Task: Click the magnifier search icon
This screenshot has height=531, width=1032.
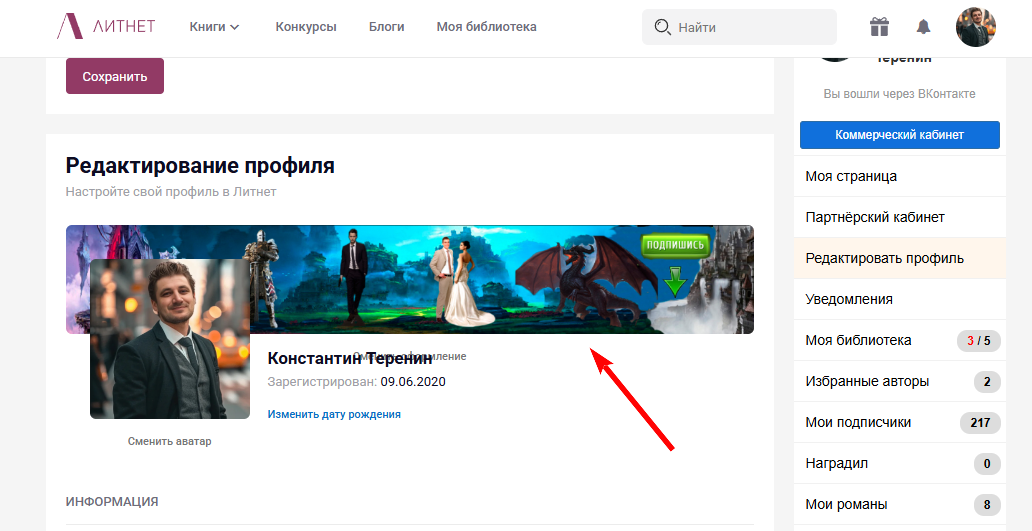Action: click(x=662, y=27)
